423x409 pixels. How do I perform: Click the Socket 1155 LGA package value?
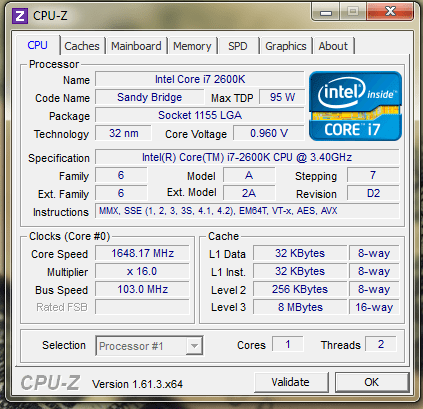tap(200, 115)
